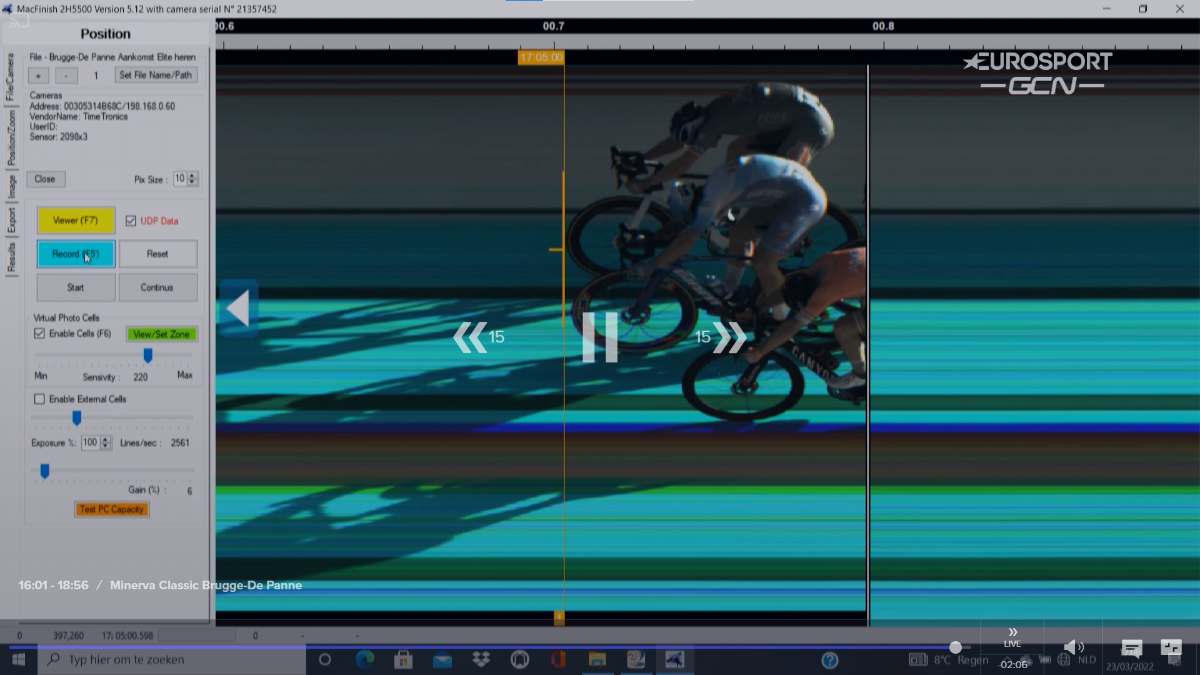Switch to the Results side tab
This screenshot has width=1200, height=675.
tap(11, 258)
